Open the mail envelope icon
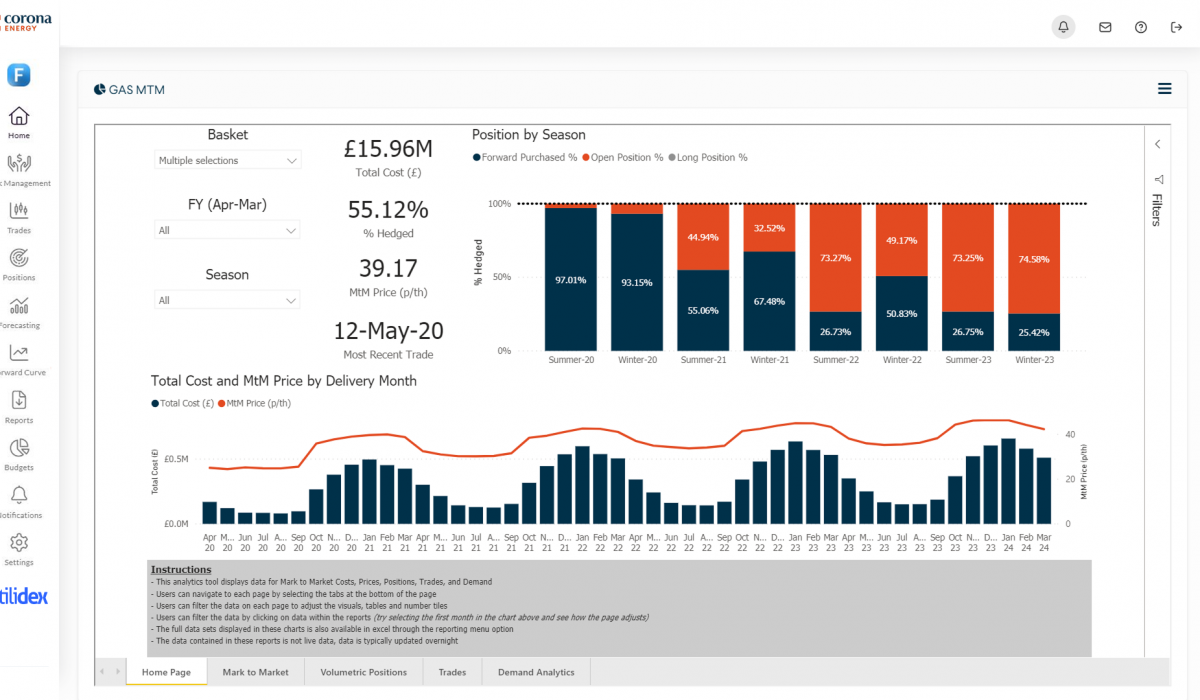1200x700 pixels. pyautogui.click(x=1105, y=27)
